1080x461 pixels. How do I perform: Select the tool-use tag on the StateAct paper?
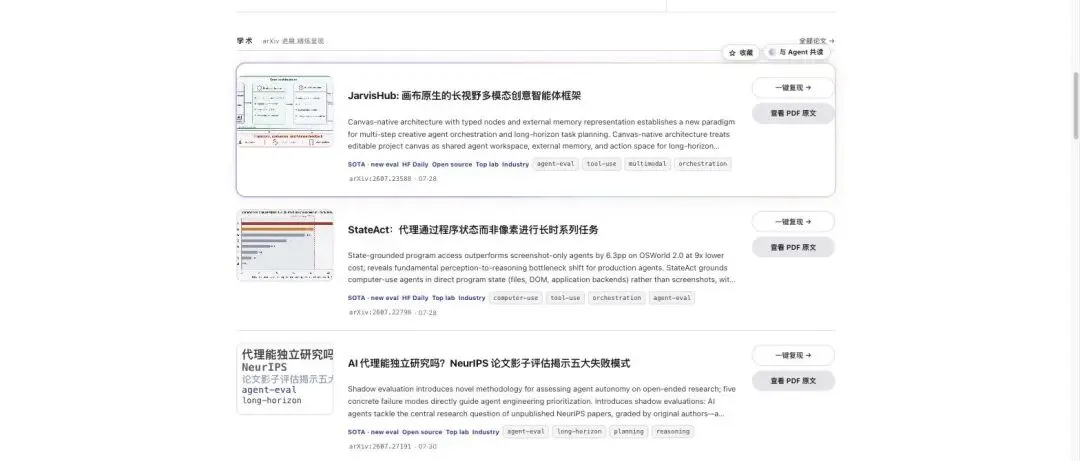tap(565, 298)
